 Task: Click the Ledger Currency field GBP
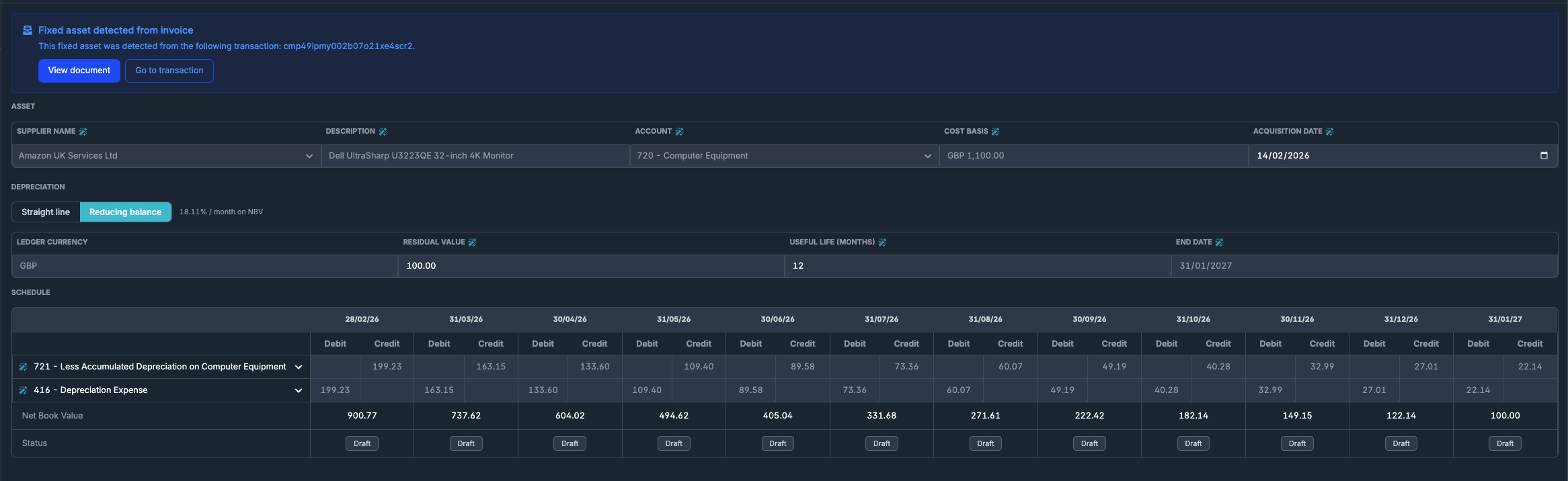pos(205,266)
